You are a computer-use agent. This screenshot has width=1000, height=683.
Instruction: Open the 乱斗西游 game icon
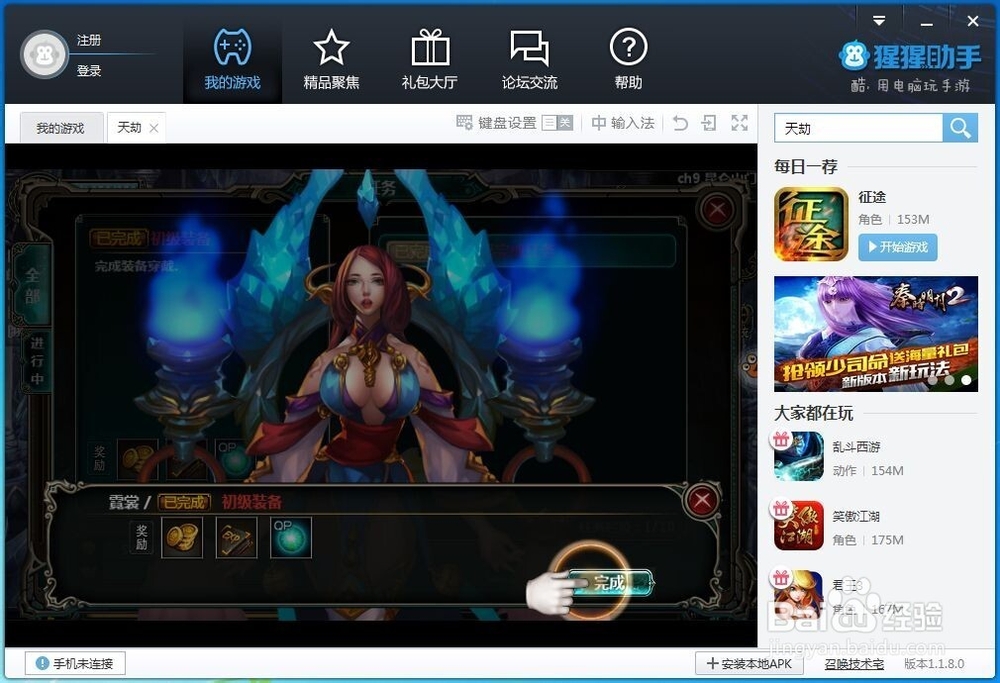799,457
